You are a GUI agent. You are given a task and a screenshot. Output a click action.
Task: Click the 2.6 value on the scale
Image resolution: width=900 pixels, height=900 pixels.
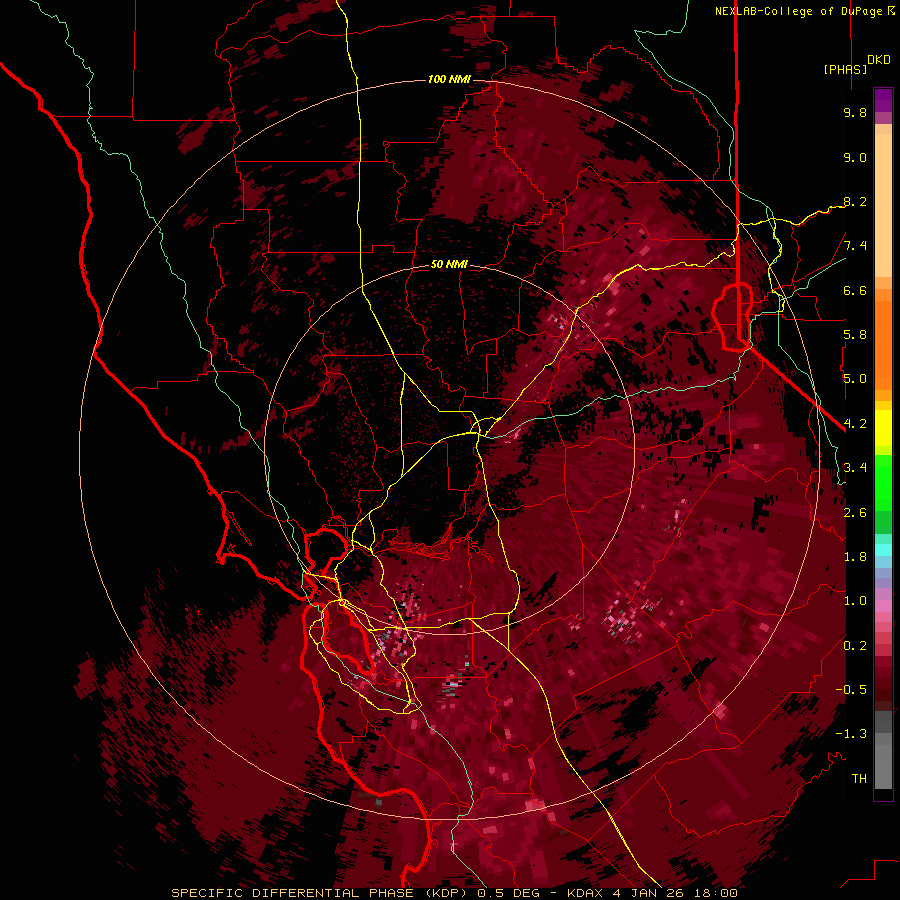(x=855, y=513)
